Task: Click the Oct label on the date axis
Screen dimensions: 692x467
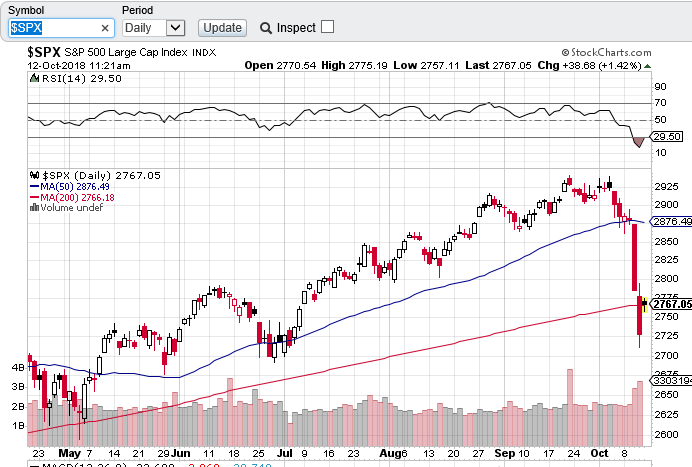Action: click(x=599, y=453)
